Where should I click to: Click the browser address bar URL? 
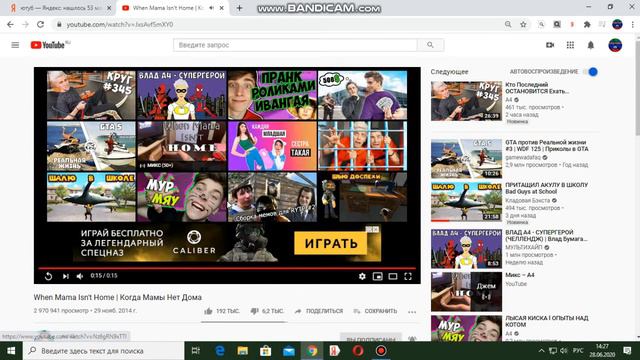point(120,24)
